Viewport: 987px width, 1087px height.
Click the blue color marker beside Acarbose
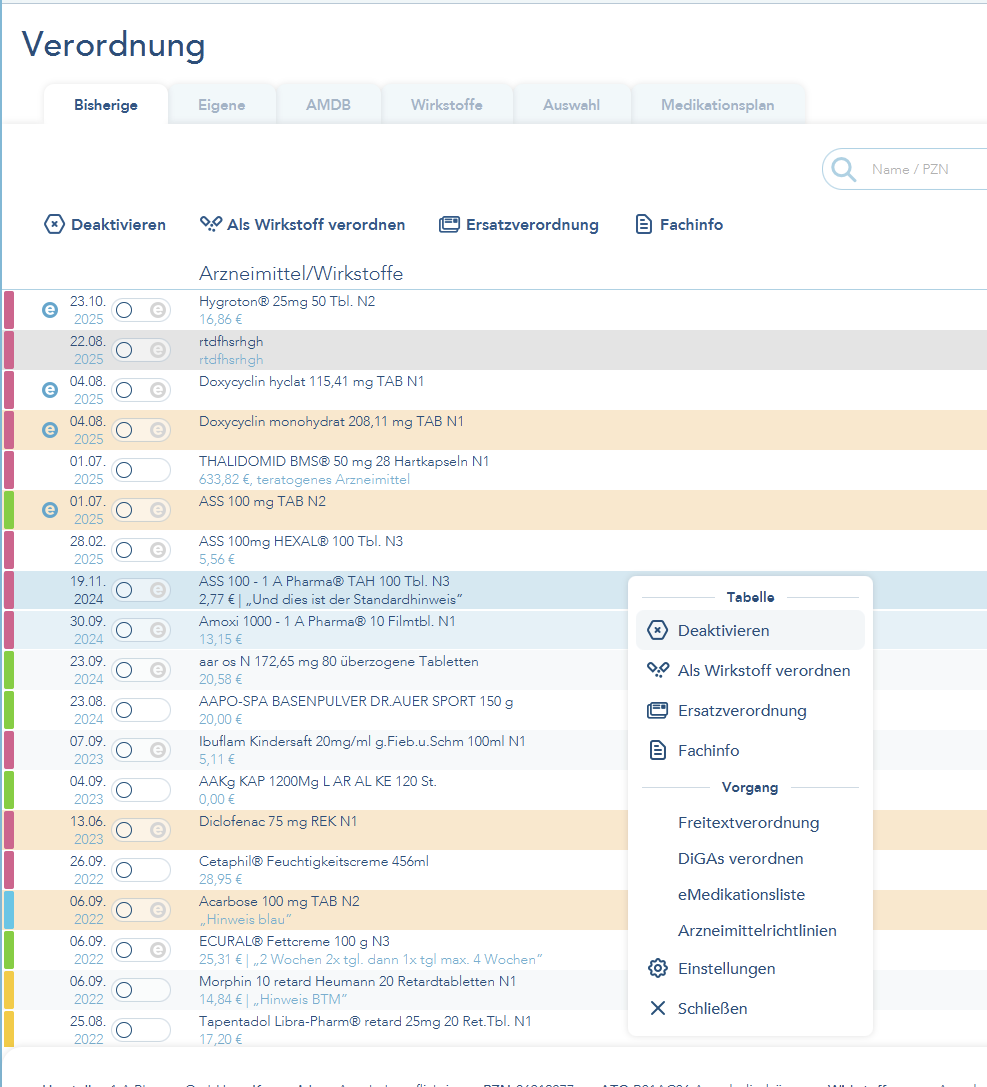[9, 910]
